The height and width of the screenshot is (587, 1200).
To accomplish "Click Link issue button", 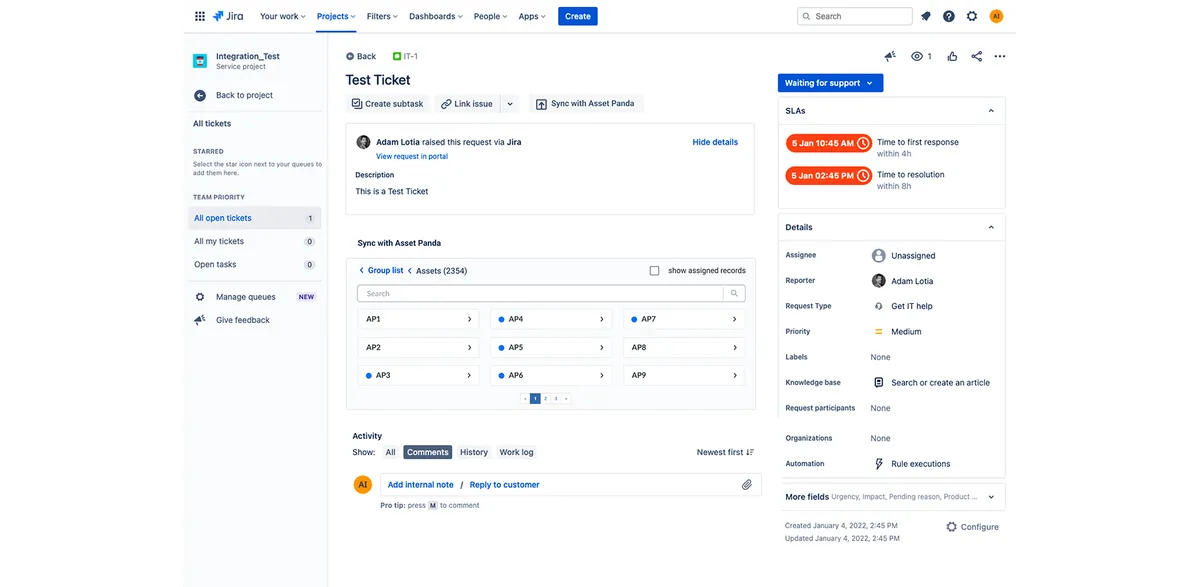I will point(467,104).
